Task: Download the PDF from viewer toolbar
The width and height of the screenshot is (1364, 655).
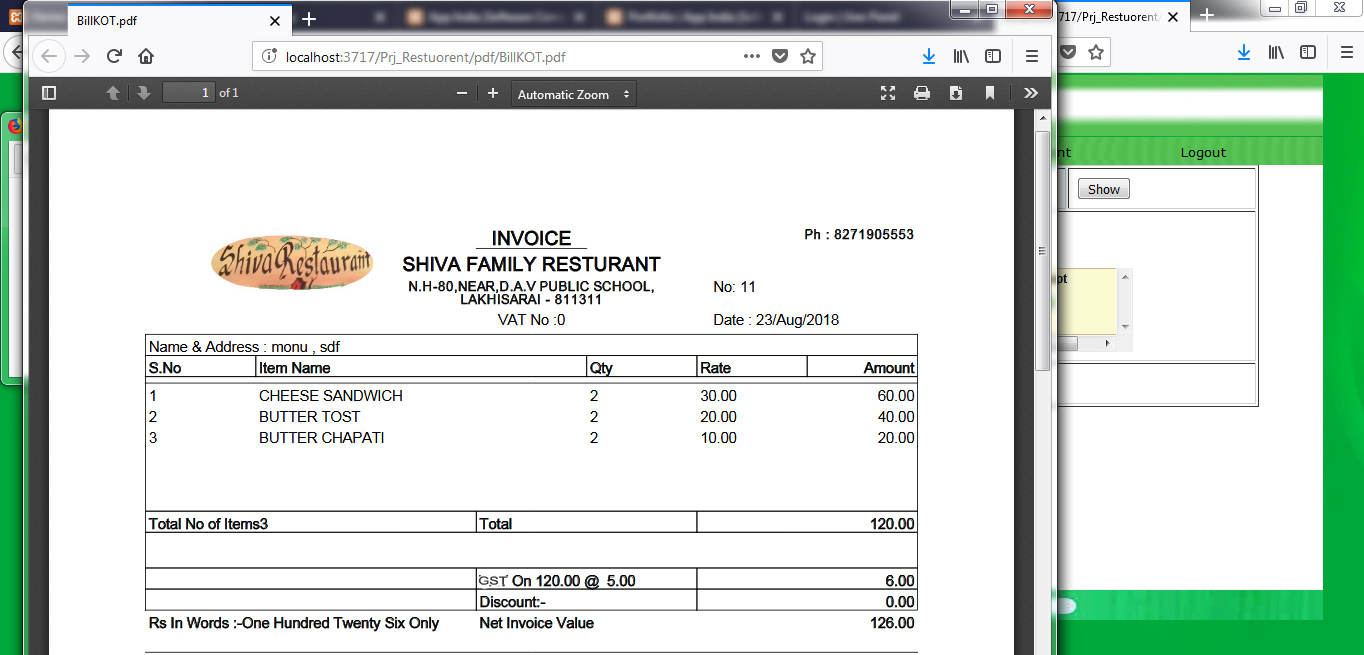Action: click(x=956, y=93)
